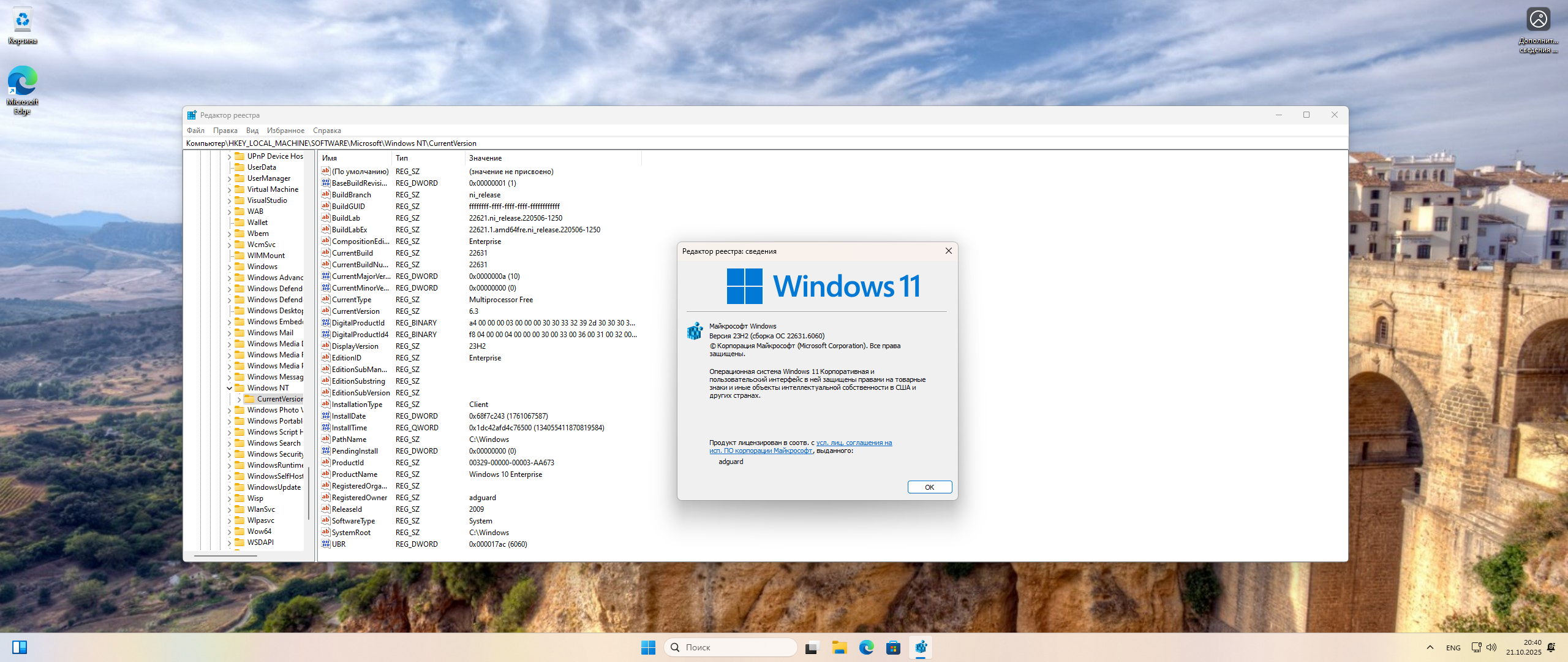The width and height of the screenshot is (1568, 662).
Task: Click Registry Editor icon in the taskbar
Action: pyautogui.click(x=921, y=647)
